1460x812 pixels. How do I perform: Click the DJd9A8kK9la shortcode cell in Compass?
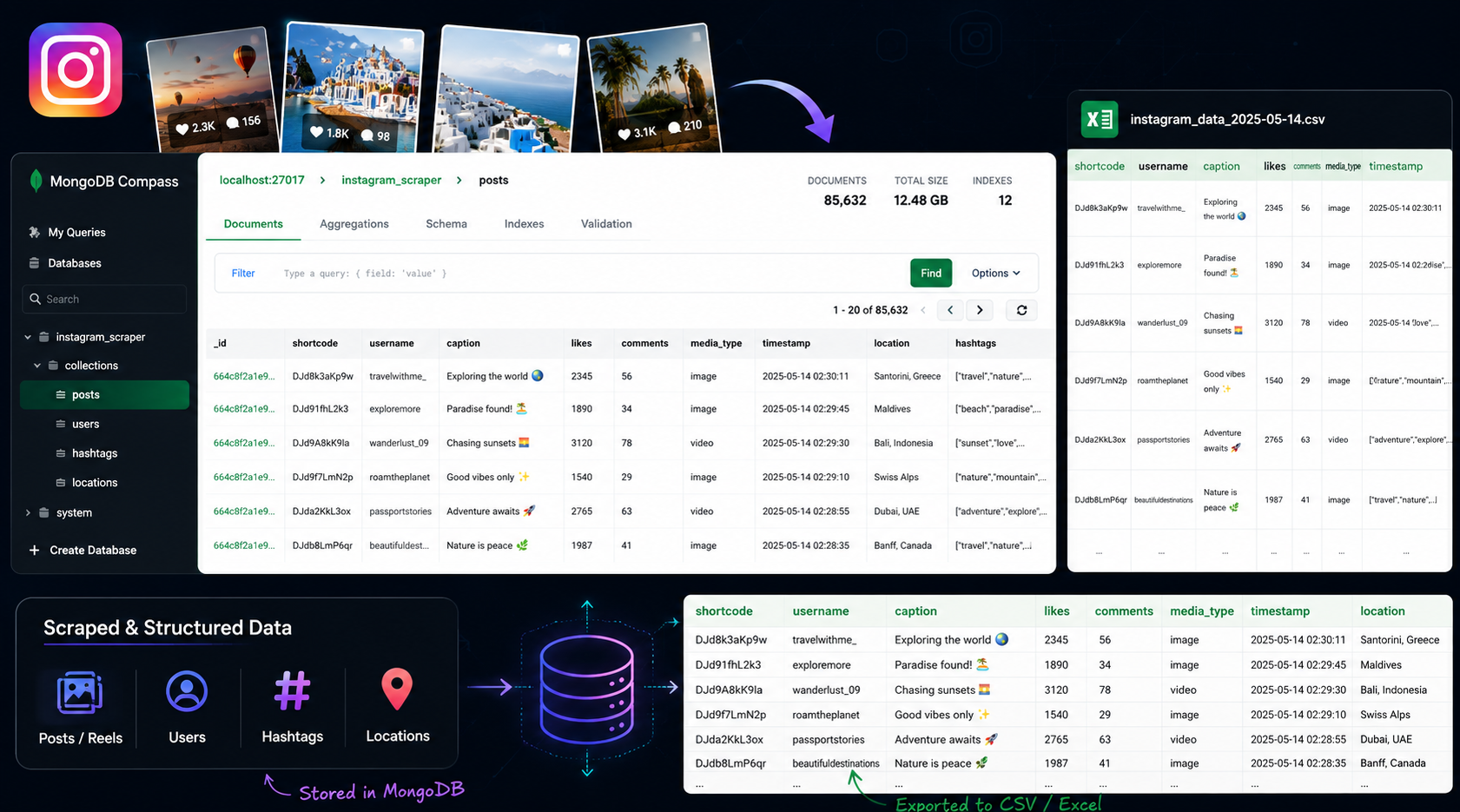(320, 443)
